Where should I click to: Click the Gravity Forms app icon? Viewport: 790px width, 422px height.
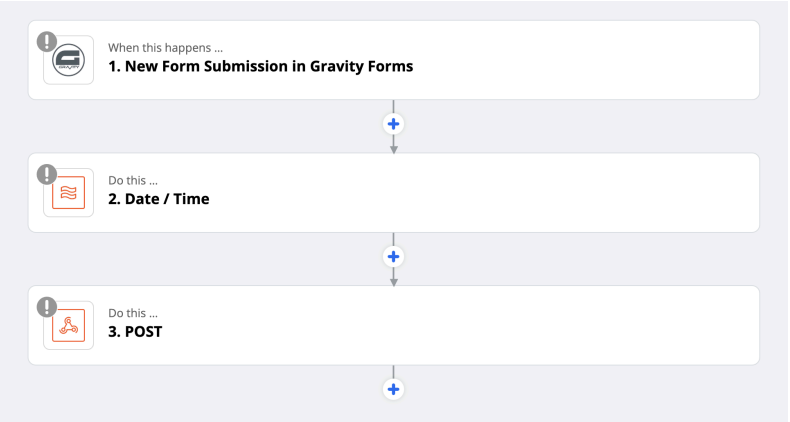(x=68, y=60)
